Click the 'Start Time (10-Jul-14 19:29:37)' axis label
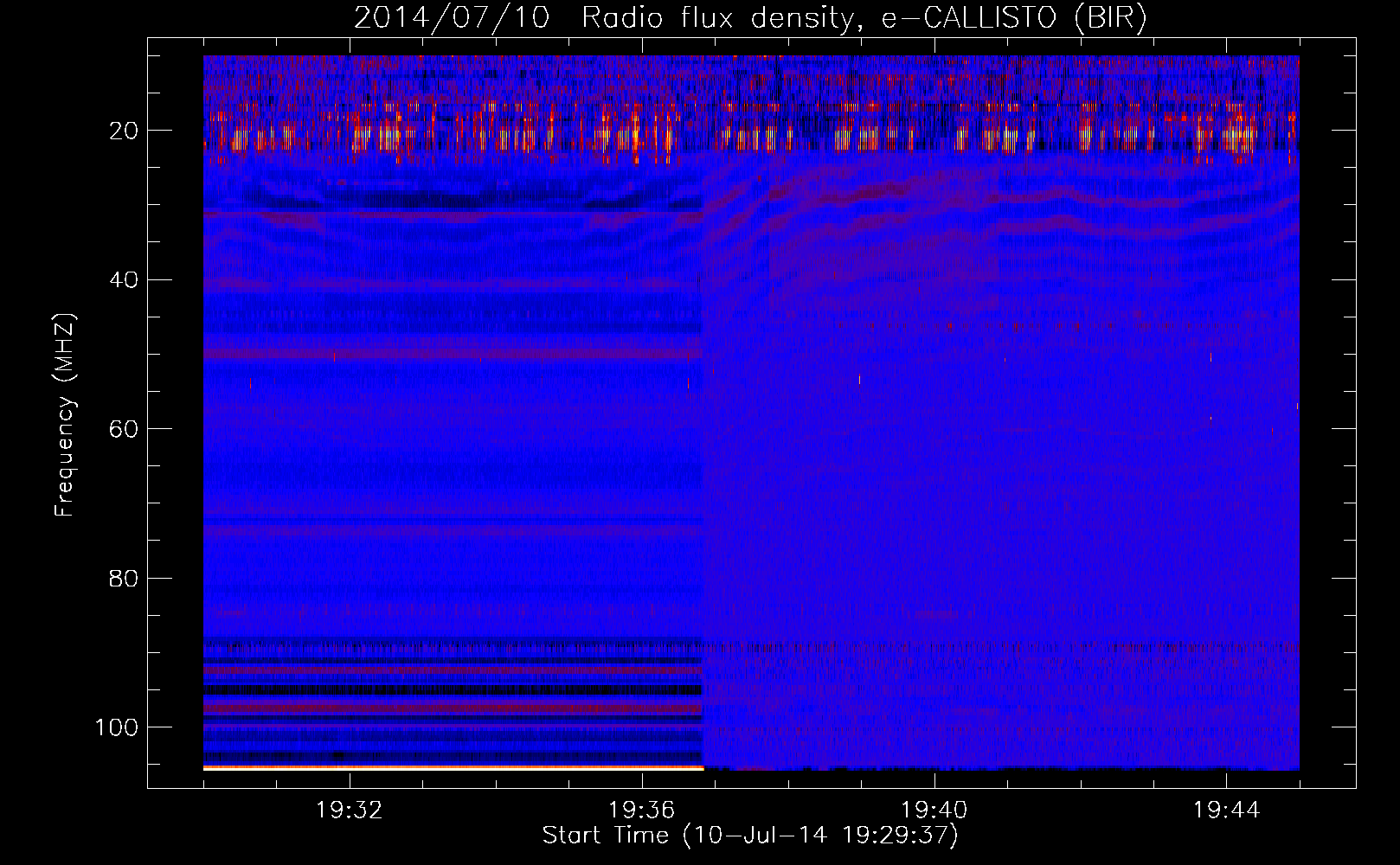 750,836
